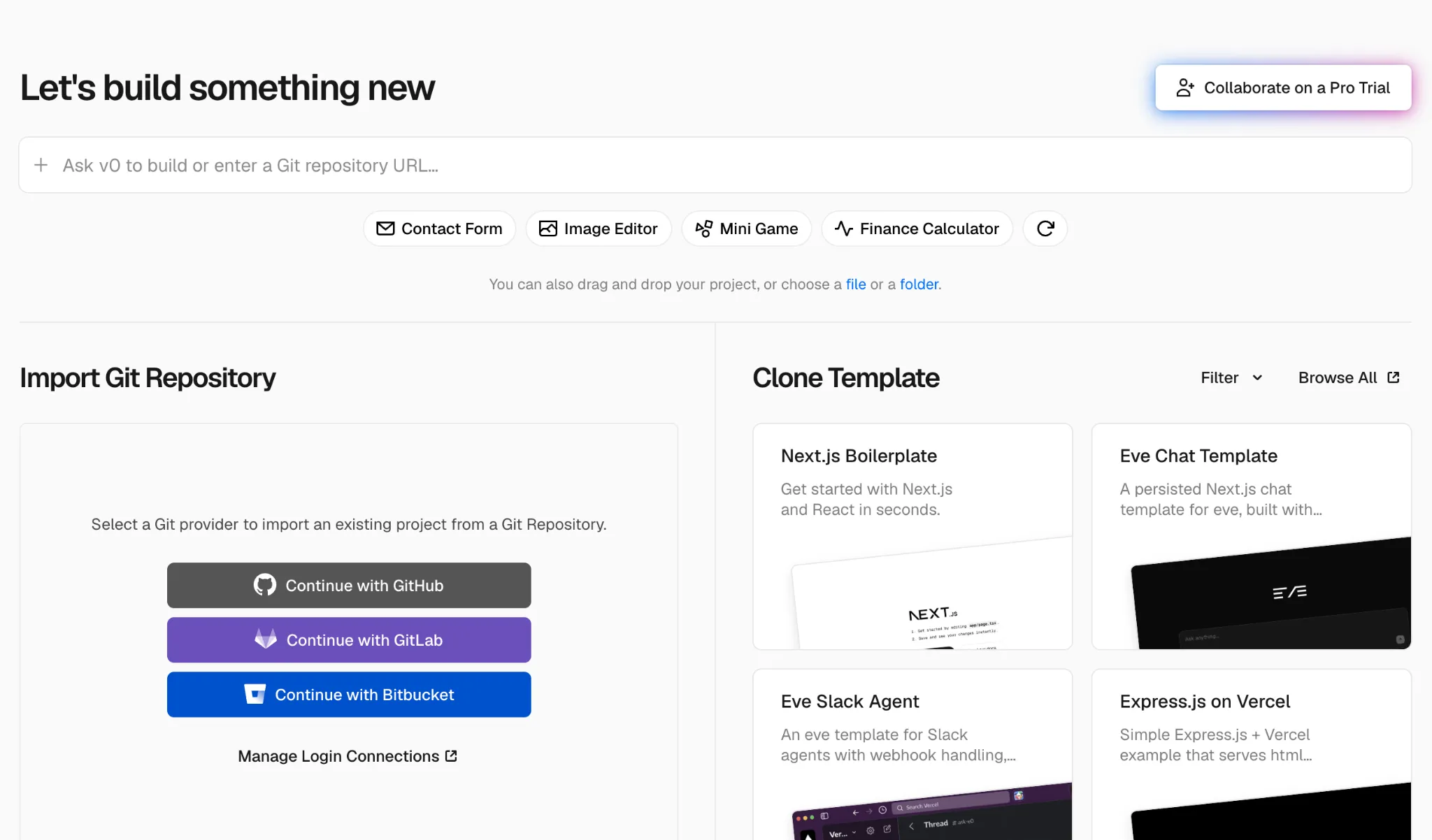Screen dimensions: 1432x840
Task: Select the Image Editor suggestion
Action: (599, 229)
